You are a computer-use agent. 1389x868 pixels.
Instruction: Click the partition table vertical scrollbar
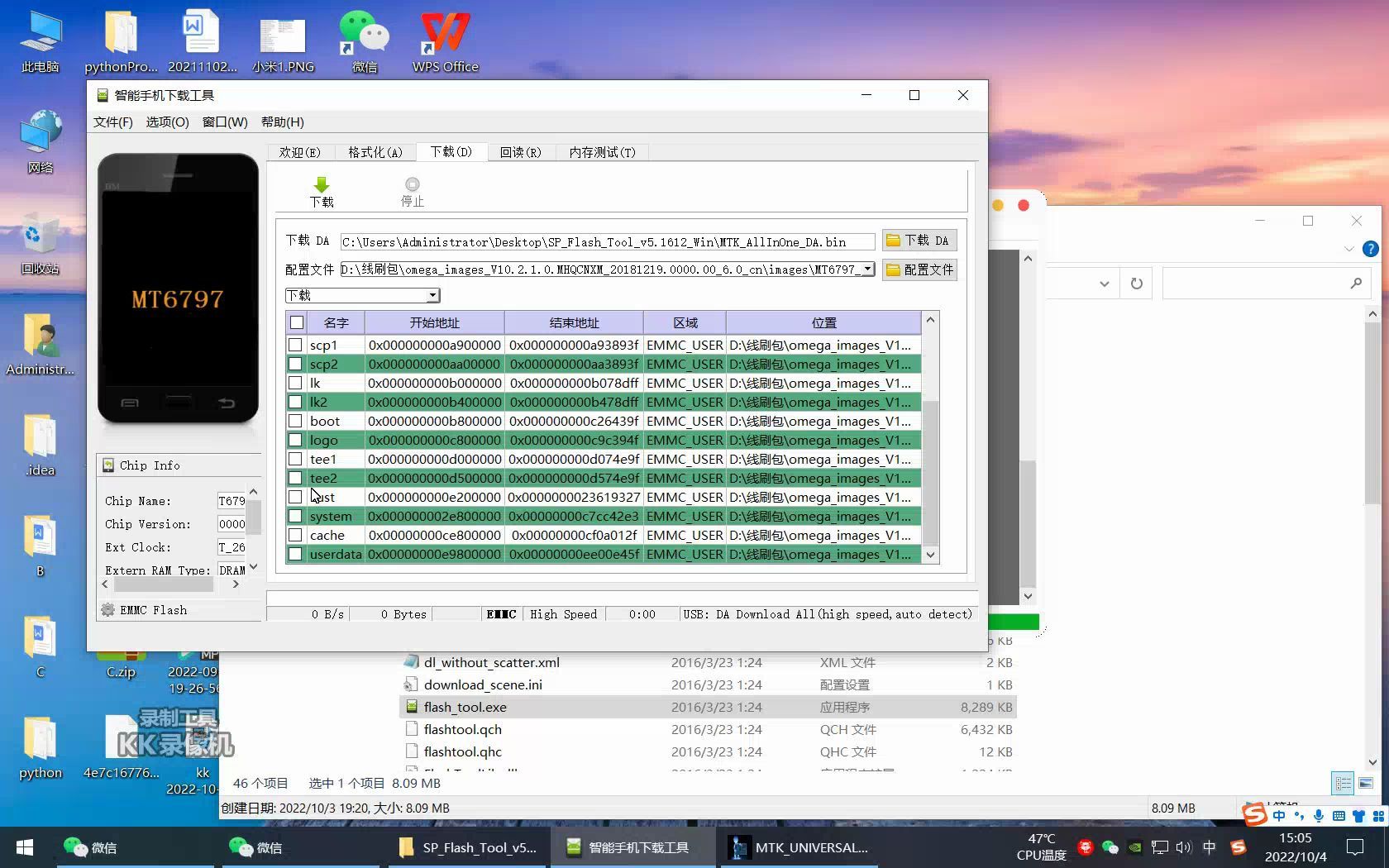click(930, 438)
